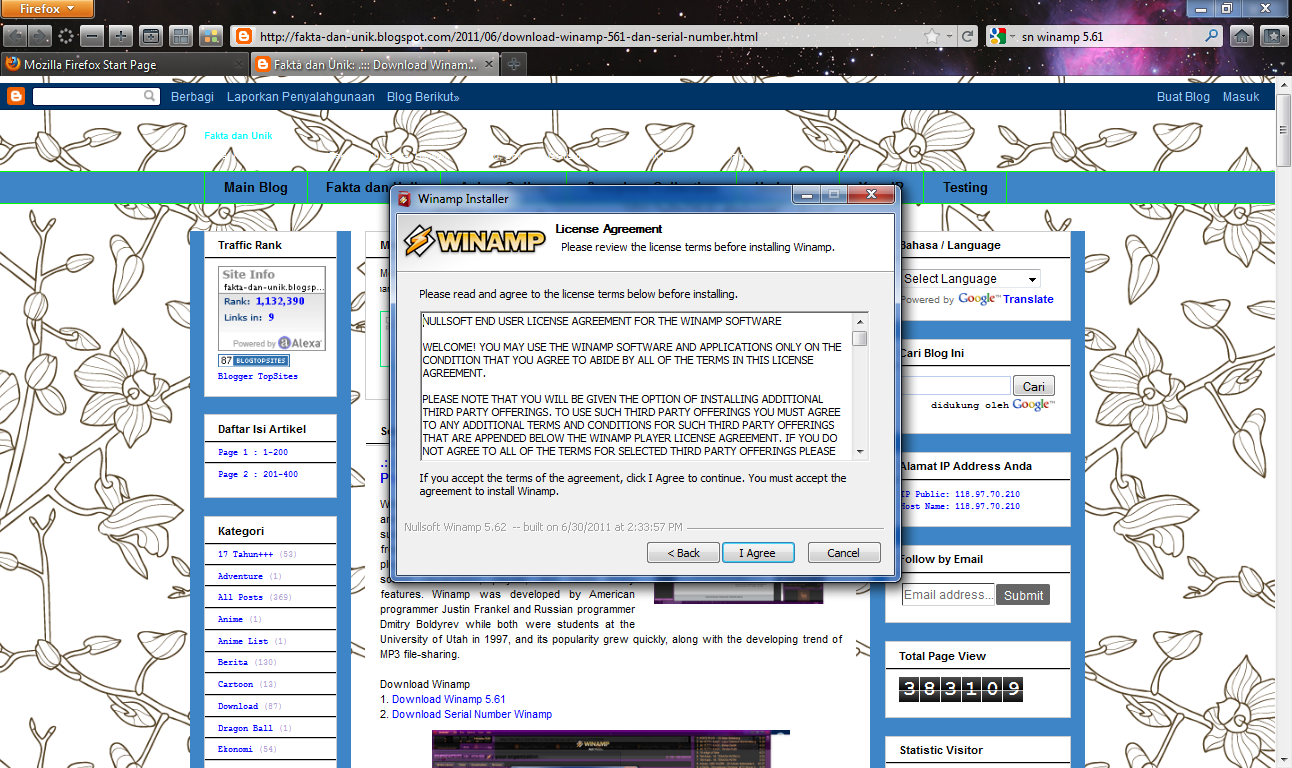Image resolution: width=1292 pixels, height=768 pixels.
Task: Zoom in with the plus toolbar icon
Action: pyautogui.click(x=120, y=37)
